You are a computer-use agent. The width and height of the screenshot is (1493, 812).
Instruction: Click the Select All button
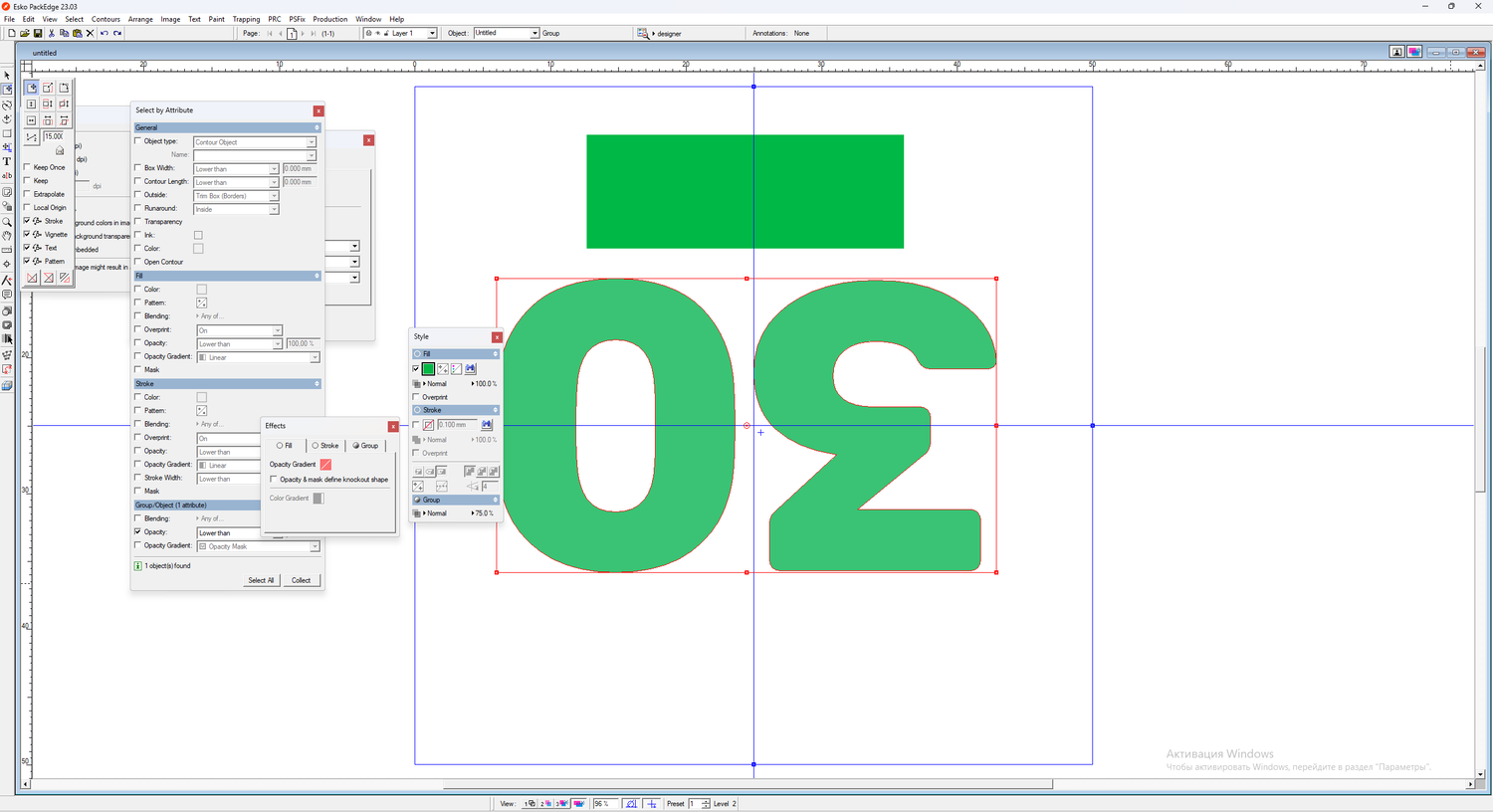(x=261, y=580)
